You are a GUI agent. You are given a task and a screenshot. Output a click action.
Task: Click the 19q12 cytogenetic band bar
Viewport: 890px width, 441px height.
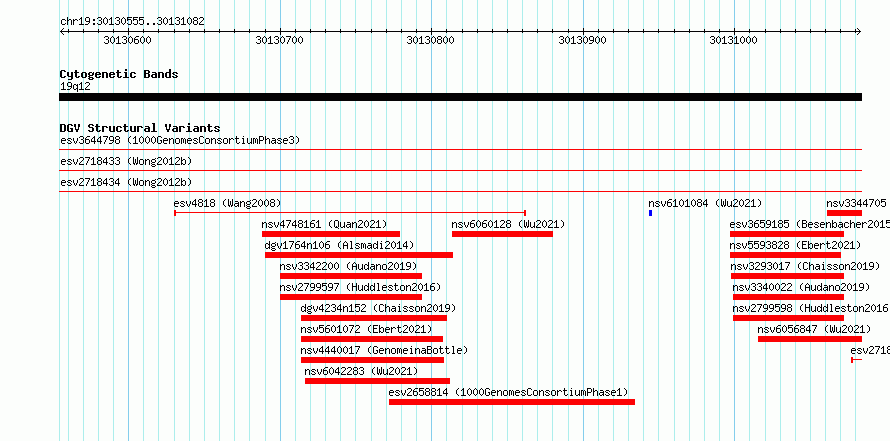tap(460, 97)
